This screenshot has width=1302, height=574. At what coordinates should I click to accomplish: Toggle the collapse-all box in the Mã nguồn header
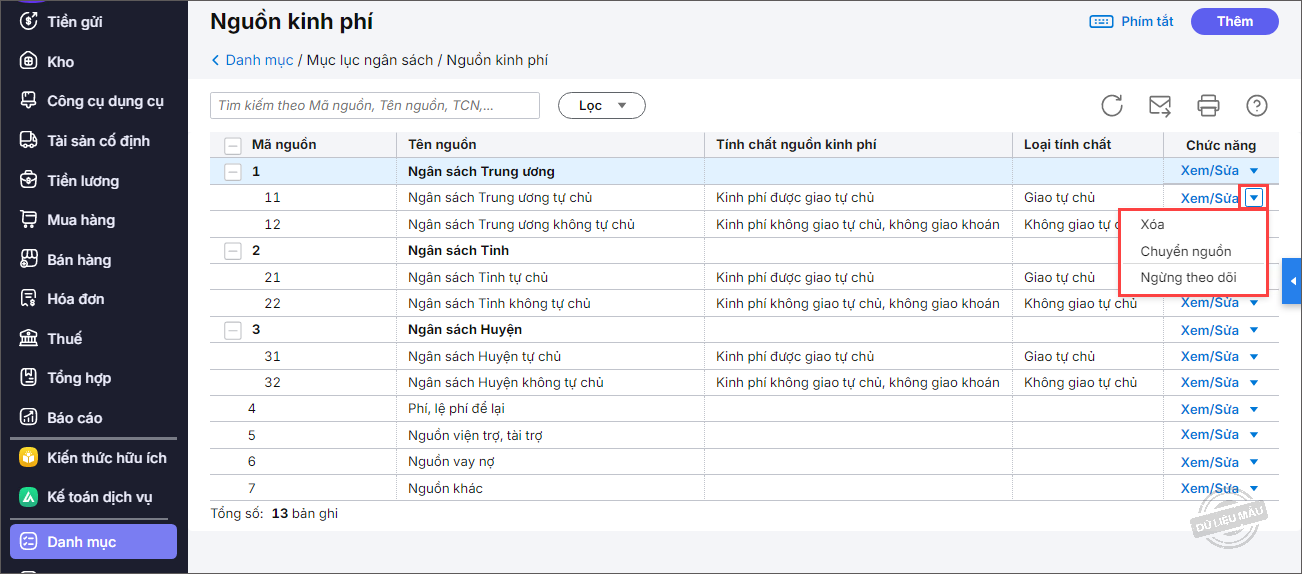(233, 145)
